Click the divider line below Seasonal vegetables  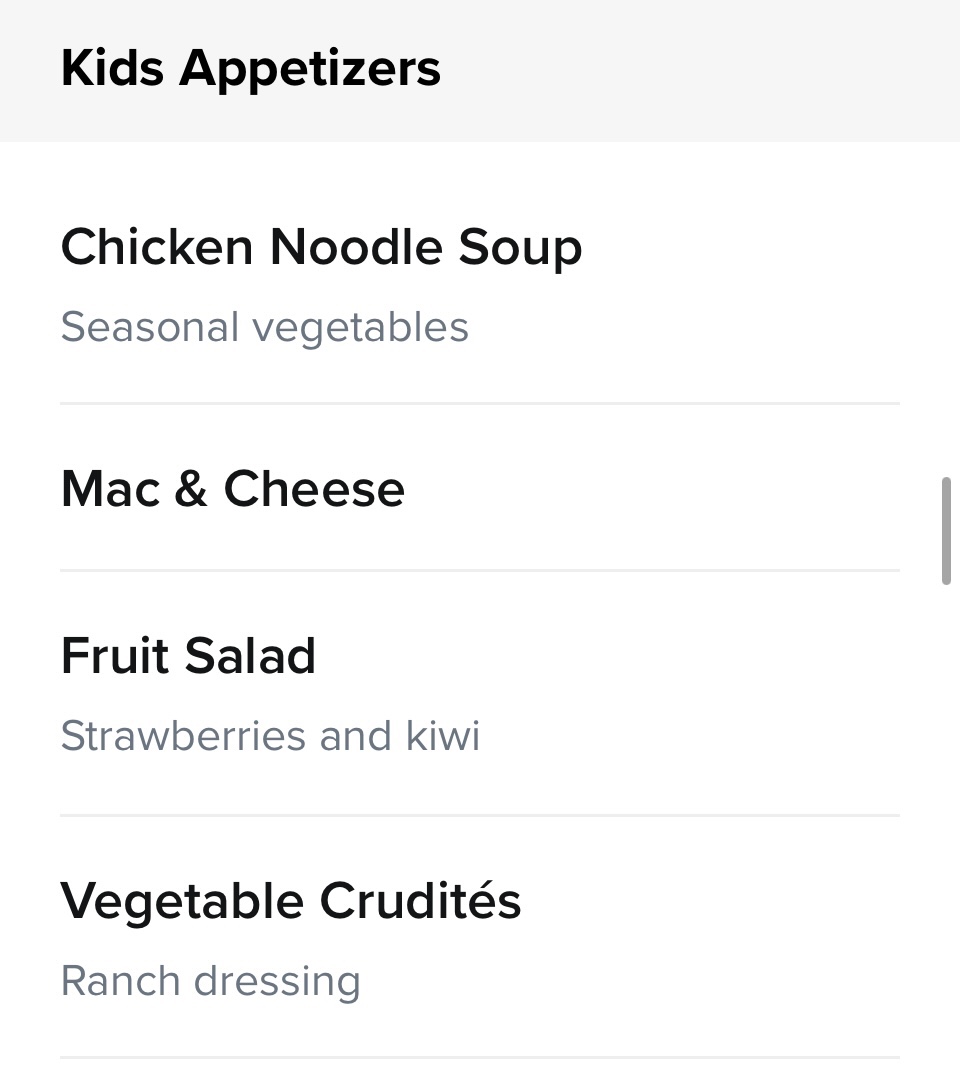tap(480, 404)
